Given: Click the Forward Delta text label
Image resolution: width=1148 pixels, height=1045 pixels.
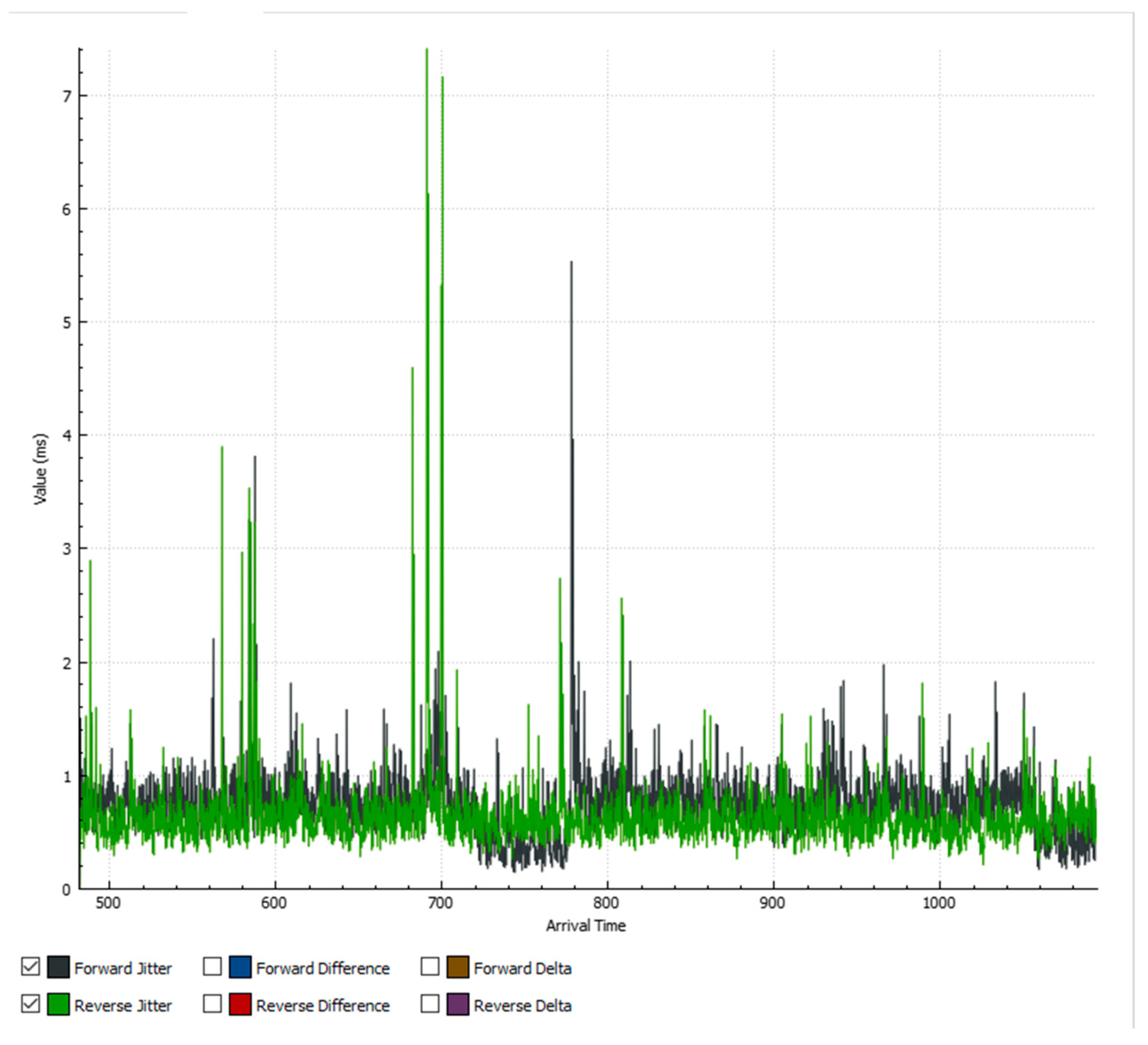Looking at the screenshot, I should pyautogui.click(x=522, y=968).
